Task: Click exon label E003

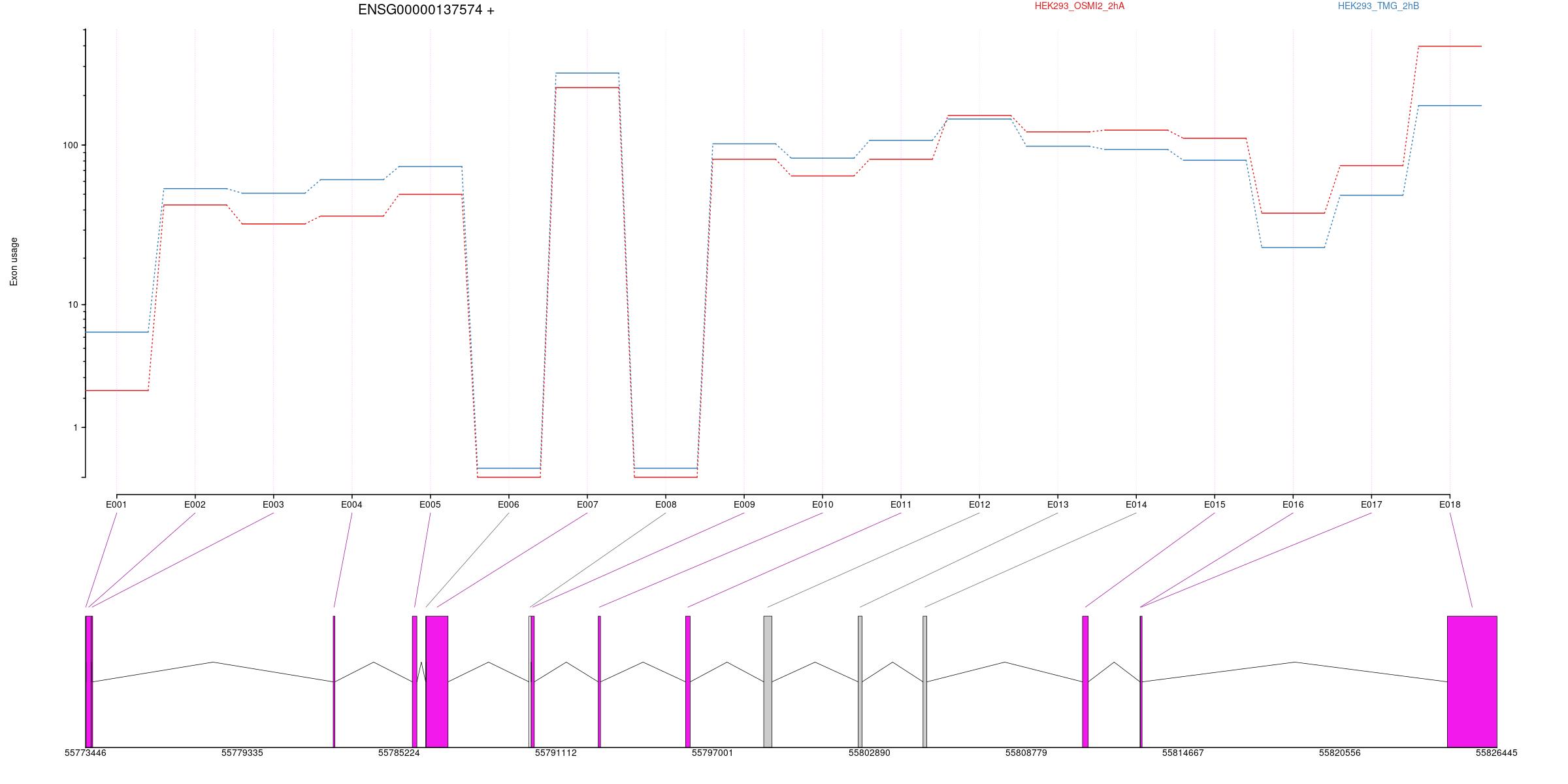Action: [273, 504]
